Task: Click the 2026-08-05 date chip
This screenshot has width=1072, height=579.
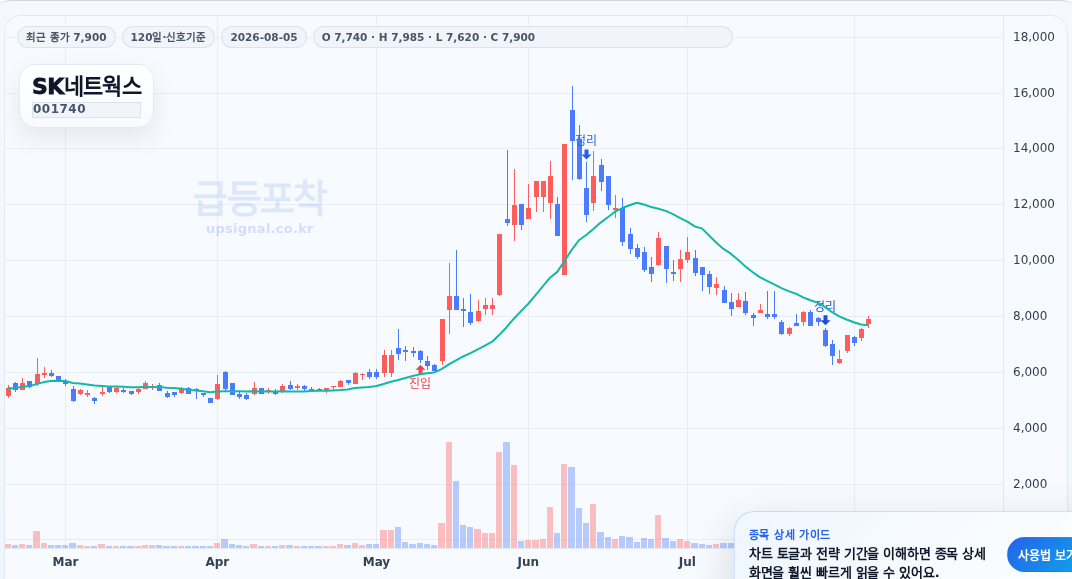Action: coord(264,37)
